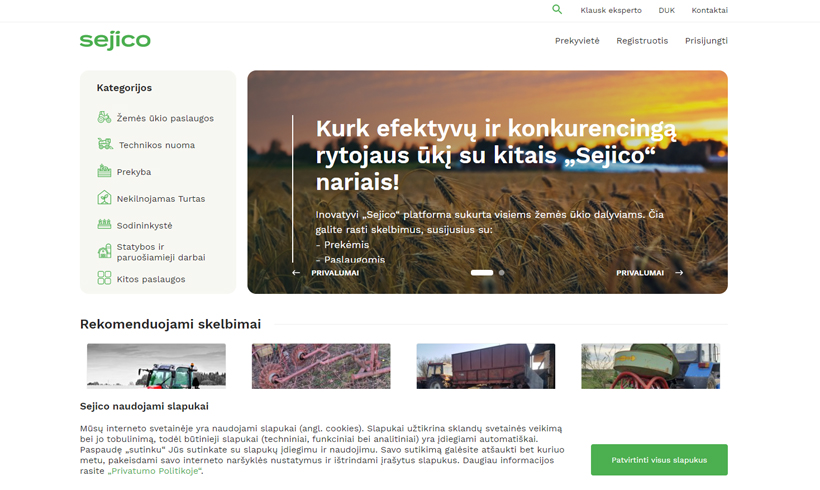Screen dimensions: 820x490
Task: Open the DUK page
Action: (x=666, y=10)
